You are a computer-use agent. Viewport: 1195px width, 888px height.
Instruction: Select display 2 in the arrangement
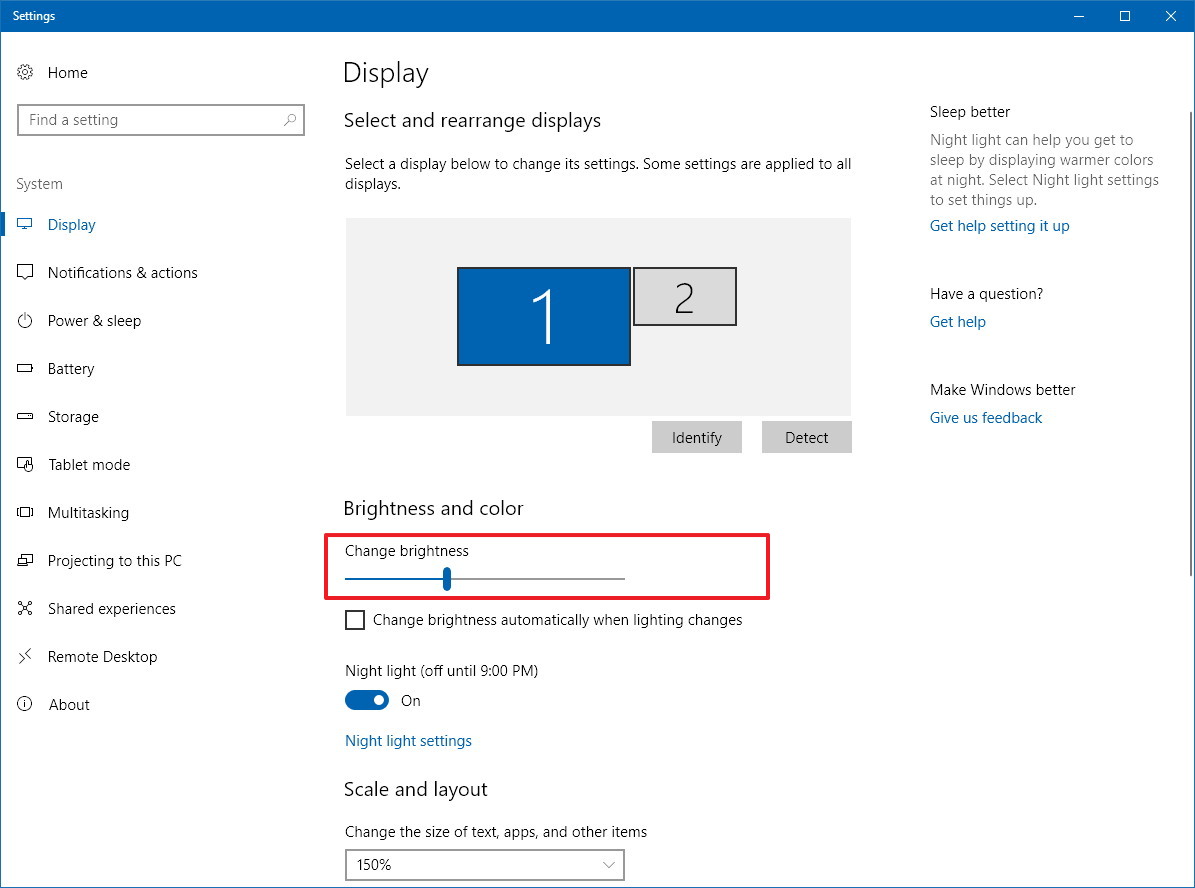point(684,297)
